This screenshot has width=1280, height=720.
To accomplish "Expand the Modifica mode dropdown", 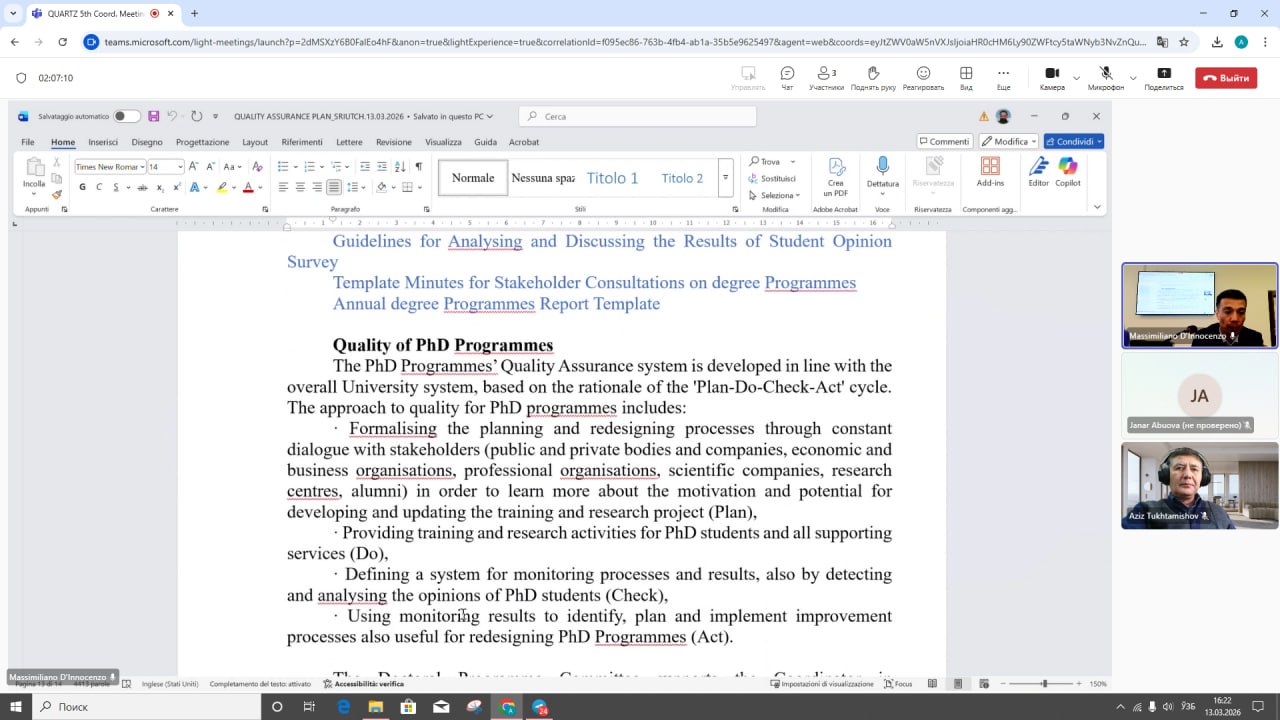I will click(1034, 142).
